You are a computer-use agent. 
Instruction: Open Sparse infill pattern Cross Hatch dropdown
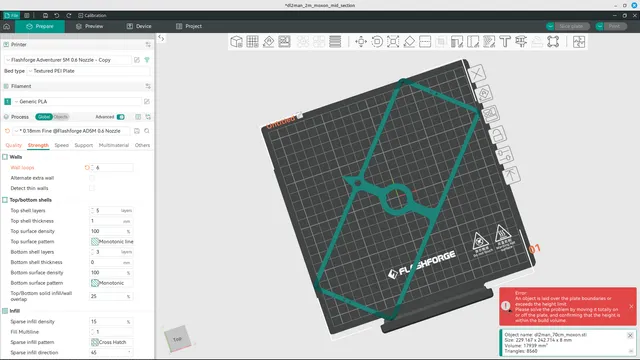click(x=111, y=342)
